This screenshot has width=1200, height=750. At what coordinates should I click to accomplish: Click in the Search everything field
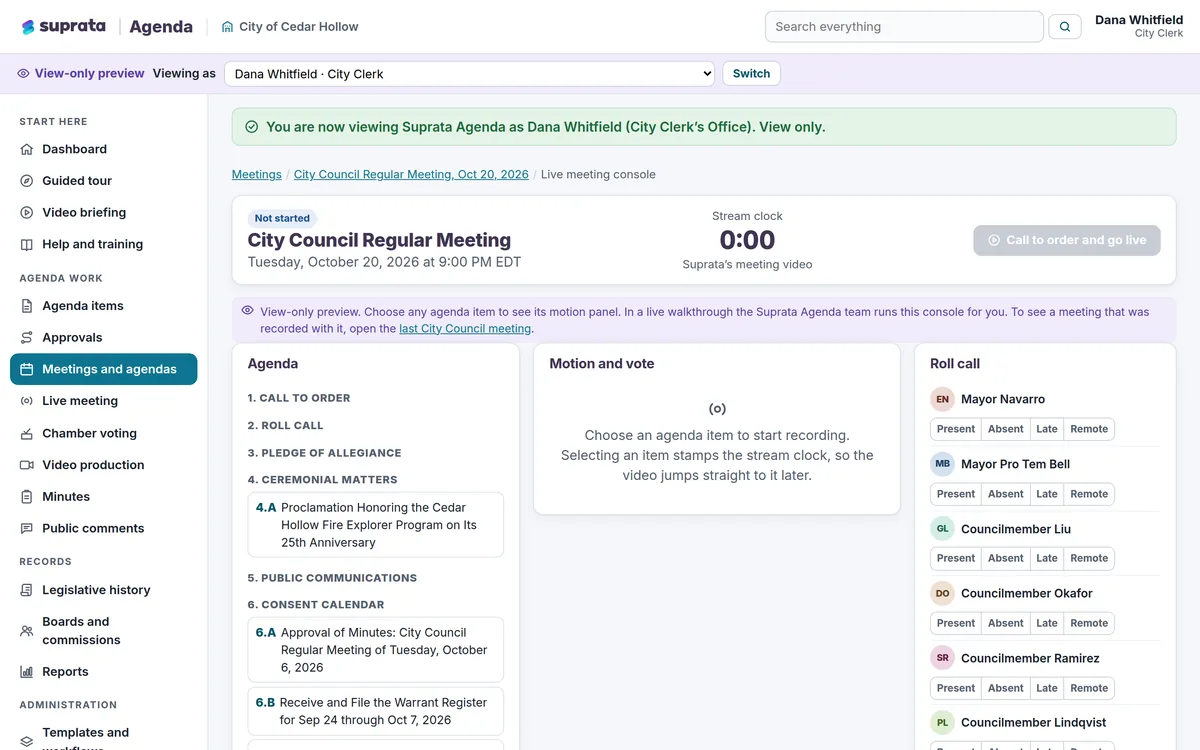tap(904, 27)
